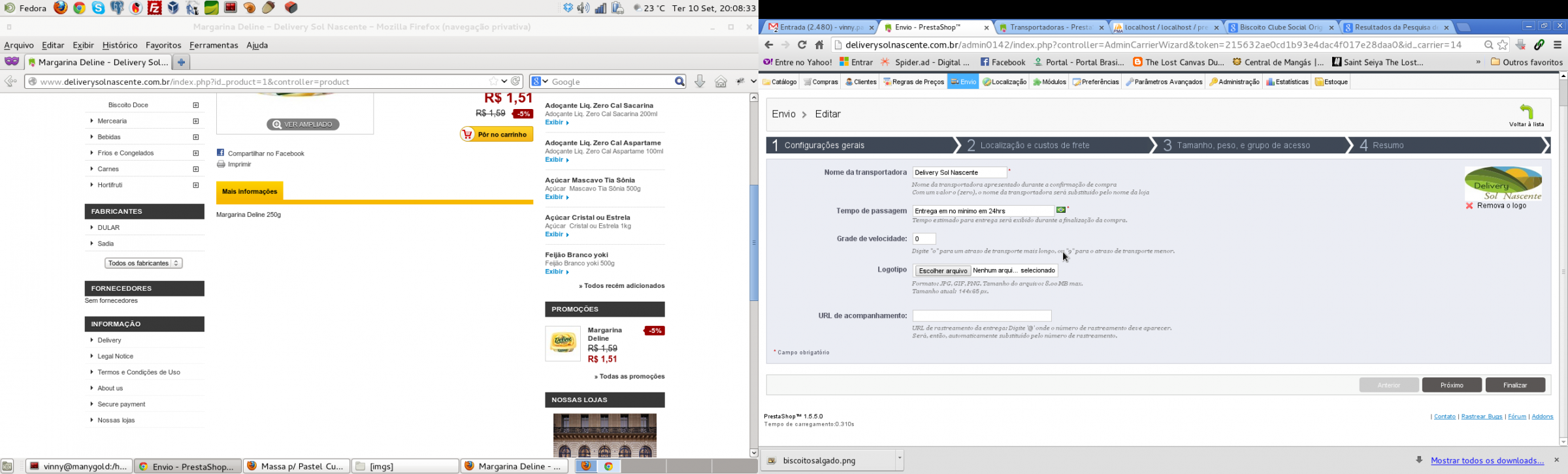
Task: Click Exibir under Feijão Branco yoki
Action: tap(557, 272)
